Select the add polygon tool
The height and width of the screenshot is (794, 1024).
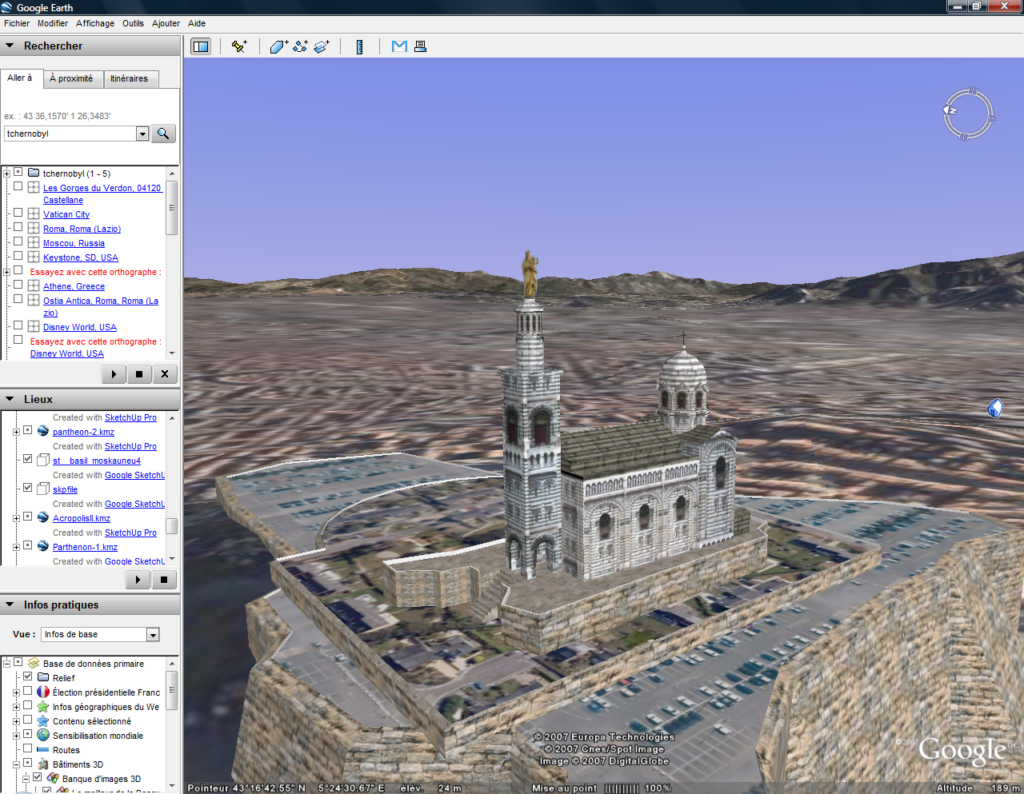(x=279, y=46)
